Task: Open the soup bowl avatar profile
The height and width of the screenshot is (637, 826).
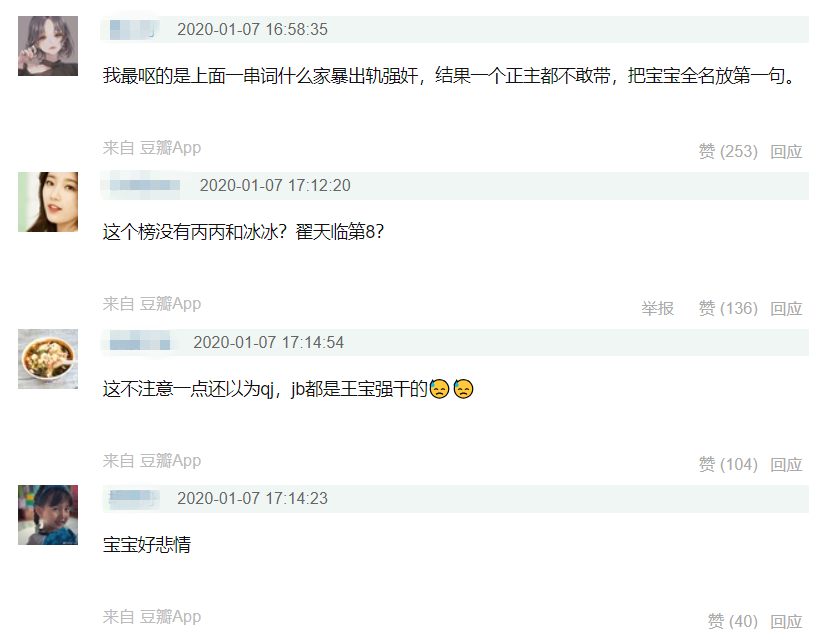Action: 48,359
